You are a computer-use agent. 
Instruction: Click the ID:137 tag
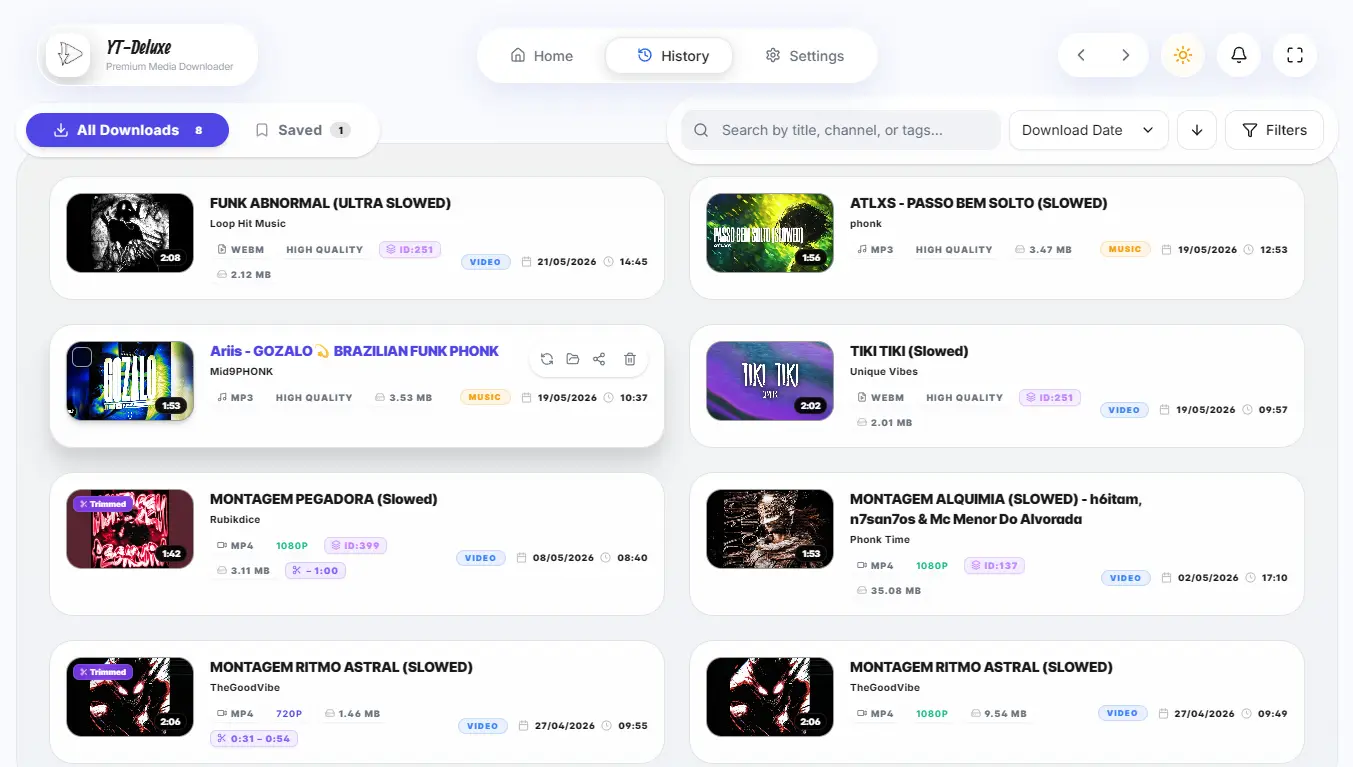[994, 566]
